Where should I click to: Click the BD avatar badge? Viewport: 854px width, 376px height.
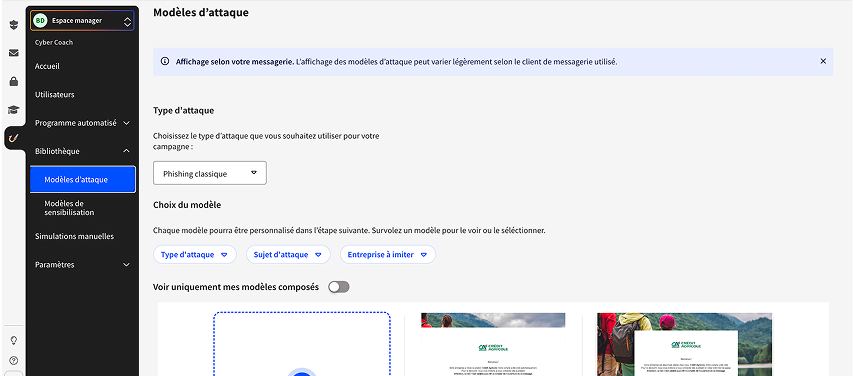[x=40, y=21]
